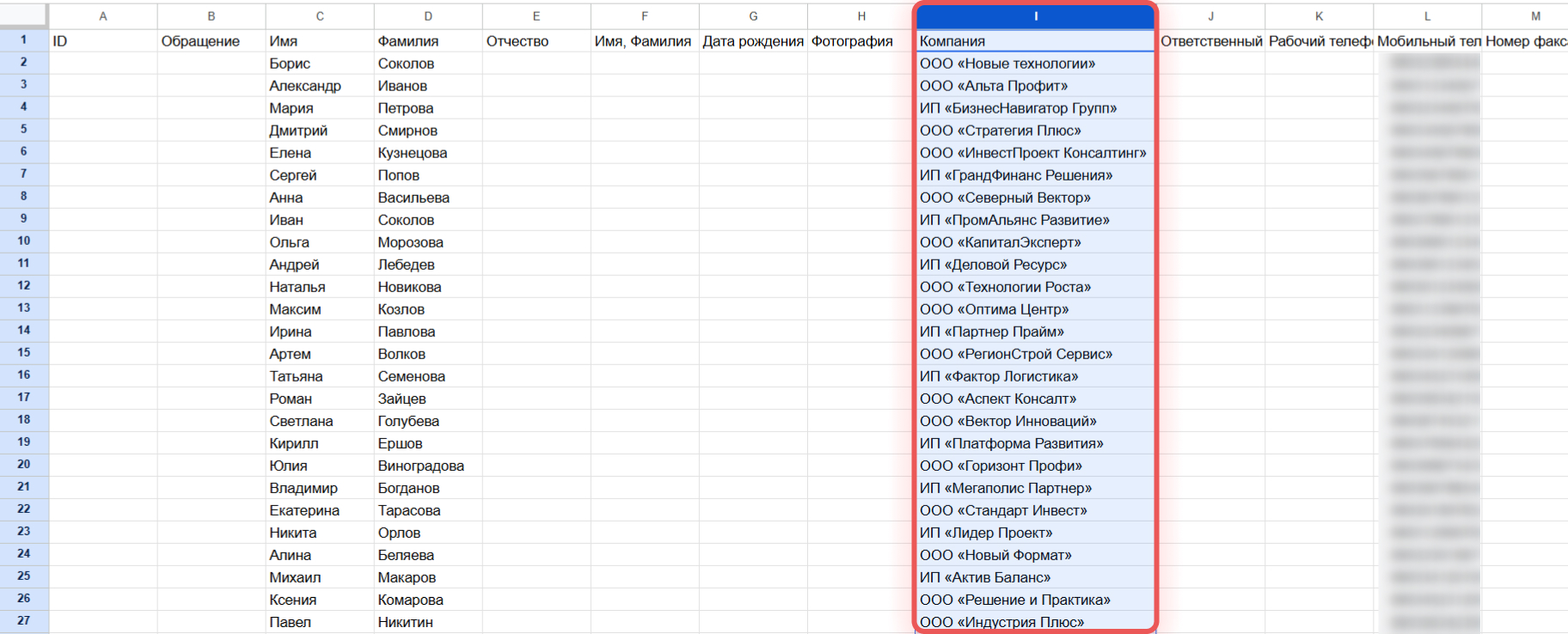1568x634 pixels.
Task: Select row 27 header
Action: (x=23, y=621)
